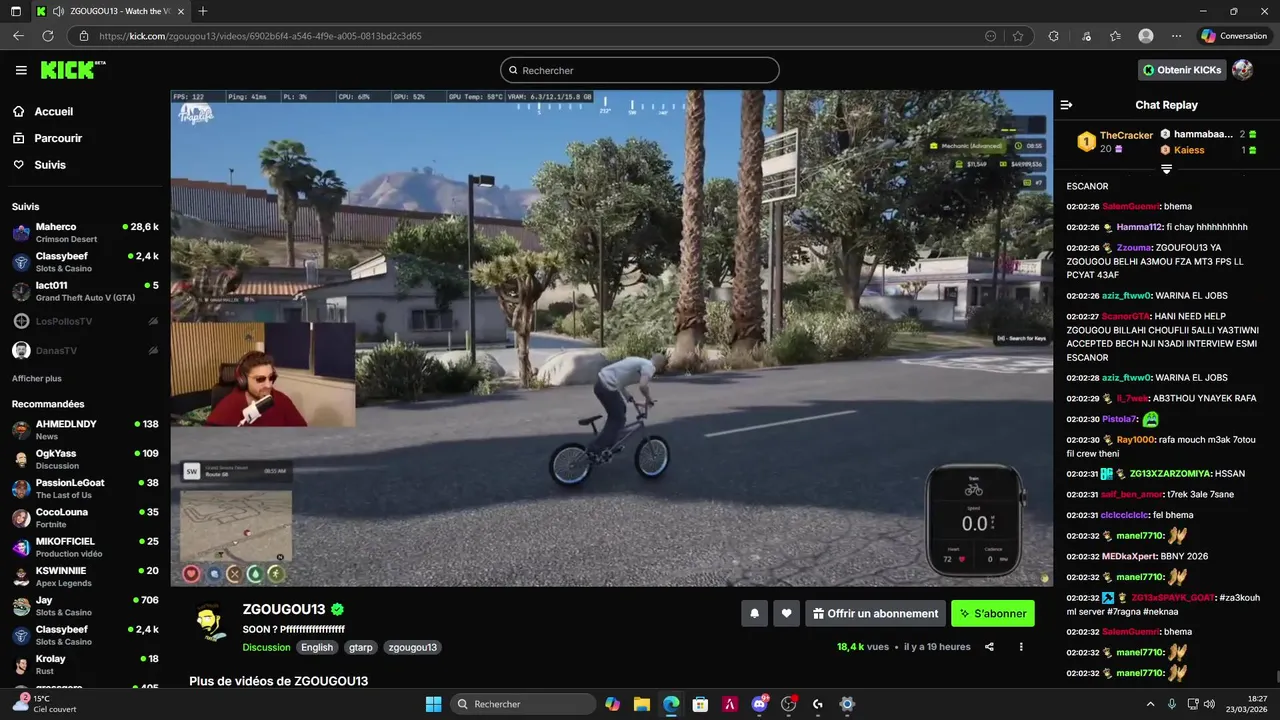The width and height of the screenshot is (1280, 720).
Task: Open the Kick hamburger sidebar menu
Action: click(x=21, y=70)
